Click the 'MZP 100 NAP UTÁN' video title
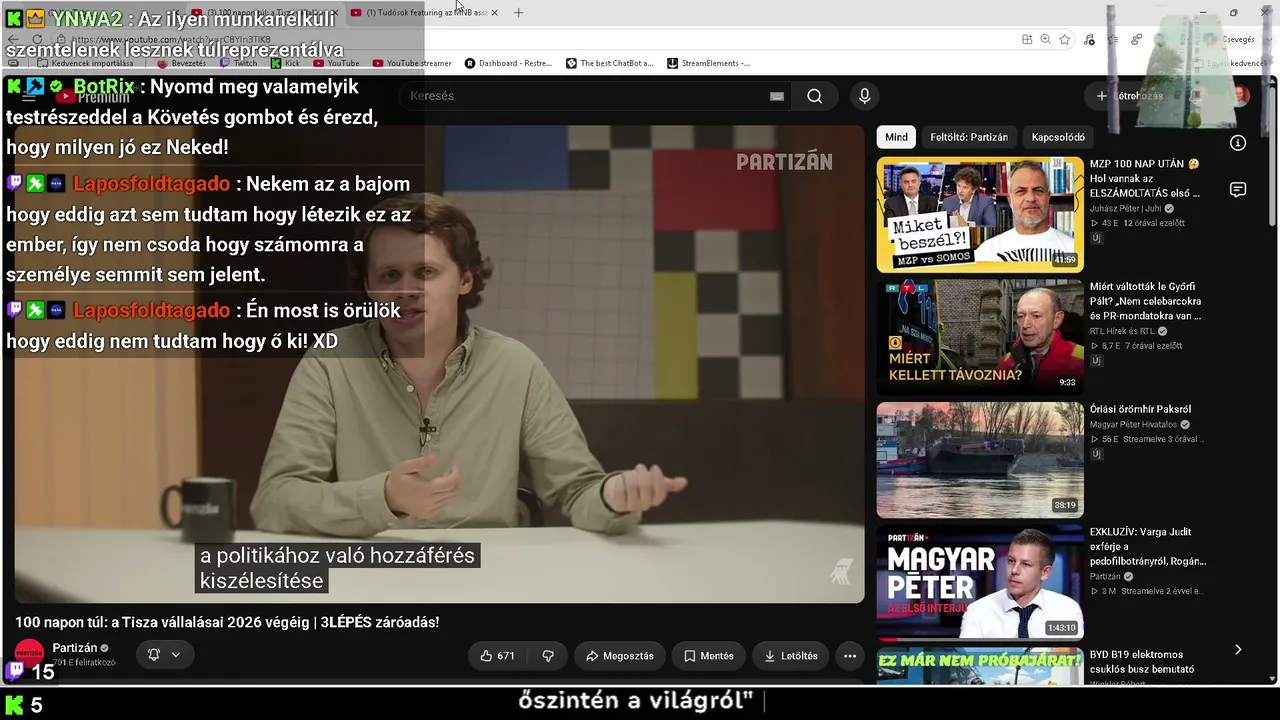 pyautogui.click(x=1145, y=178)
